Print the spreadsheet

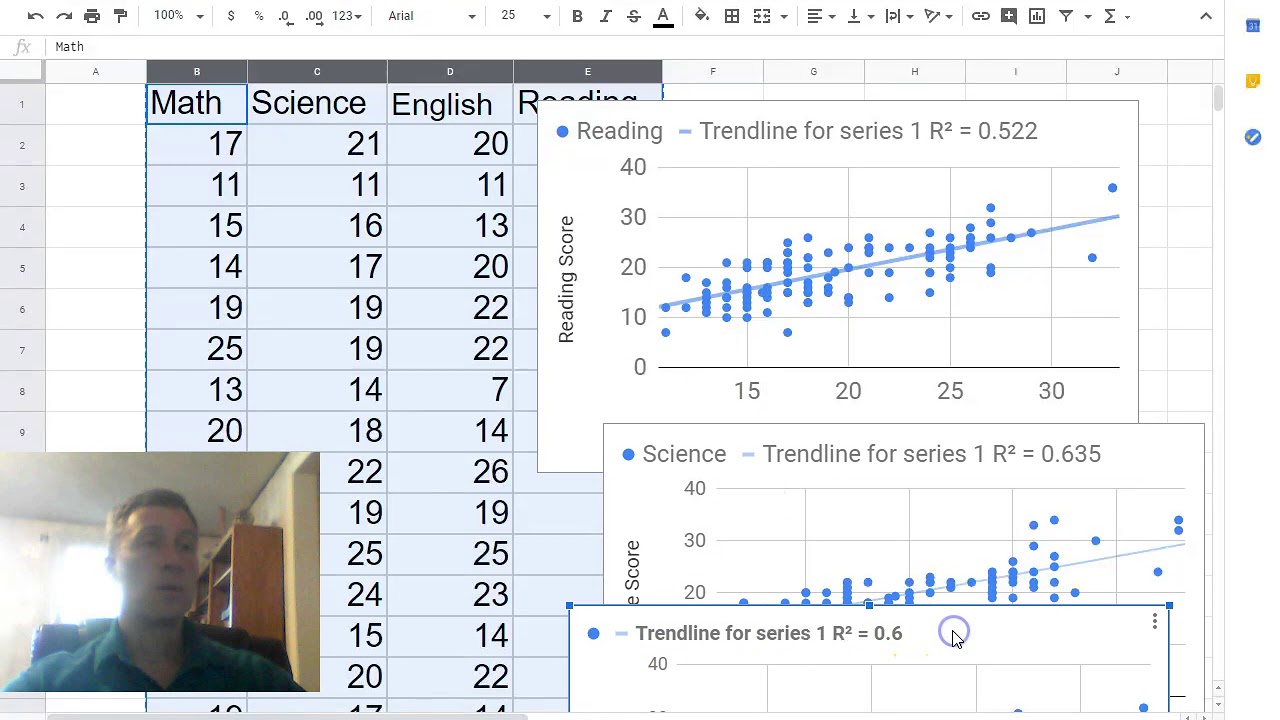(x=92, y=16)
